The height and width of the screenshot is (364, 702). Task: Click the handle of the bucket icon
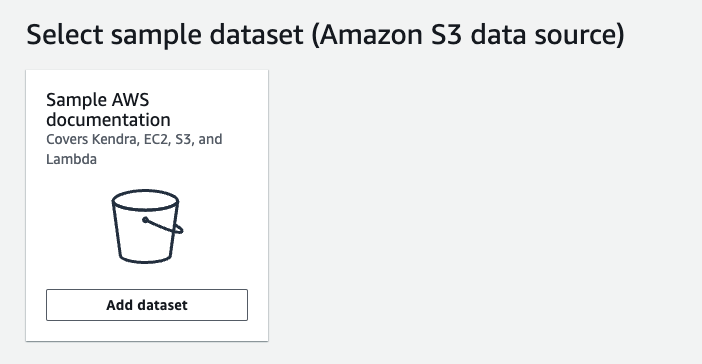164,226
